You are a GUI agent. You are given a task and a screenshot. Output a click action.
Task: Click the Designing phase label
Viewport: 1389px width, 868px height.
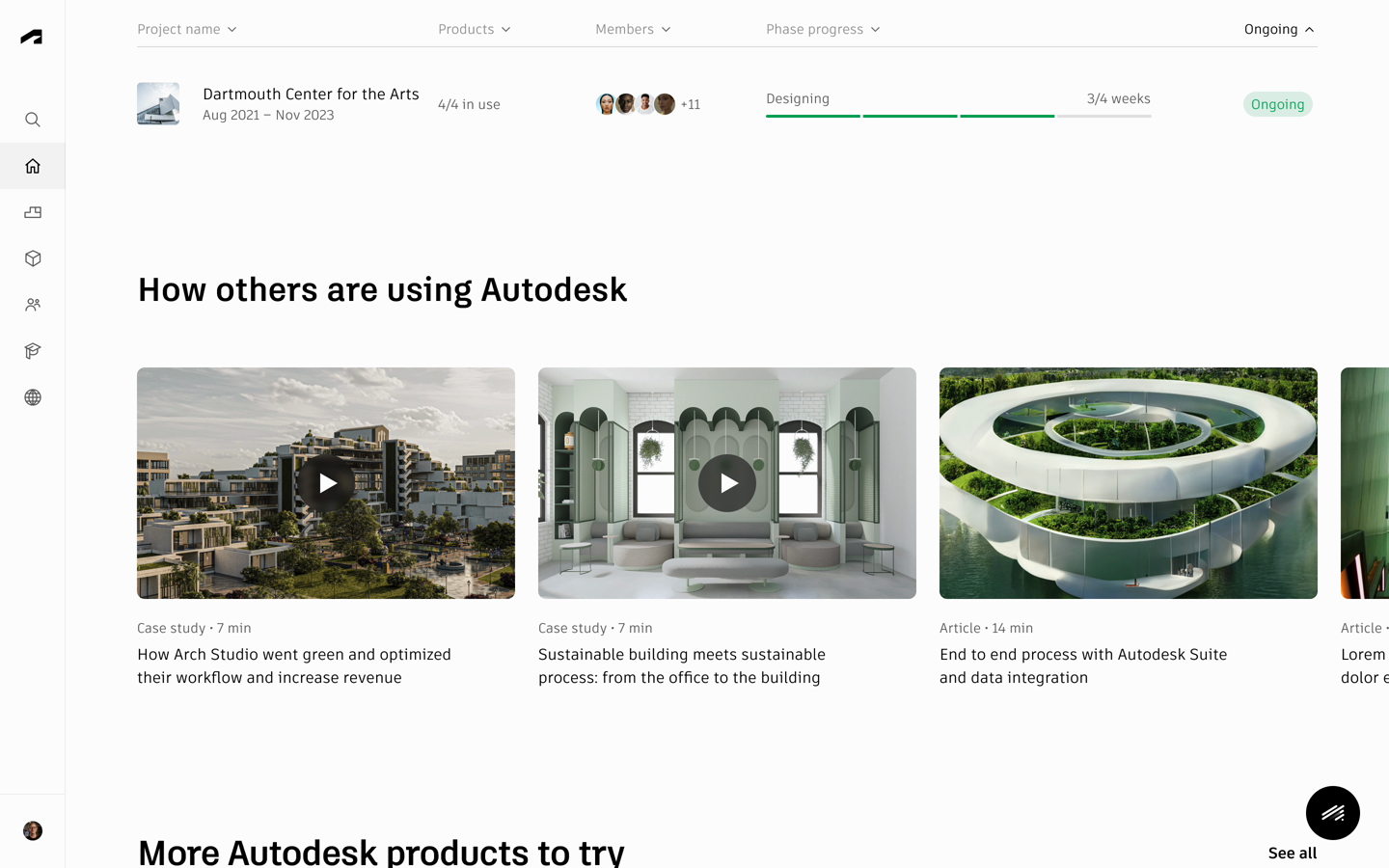click(798, 98)
